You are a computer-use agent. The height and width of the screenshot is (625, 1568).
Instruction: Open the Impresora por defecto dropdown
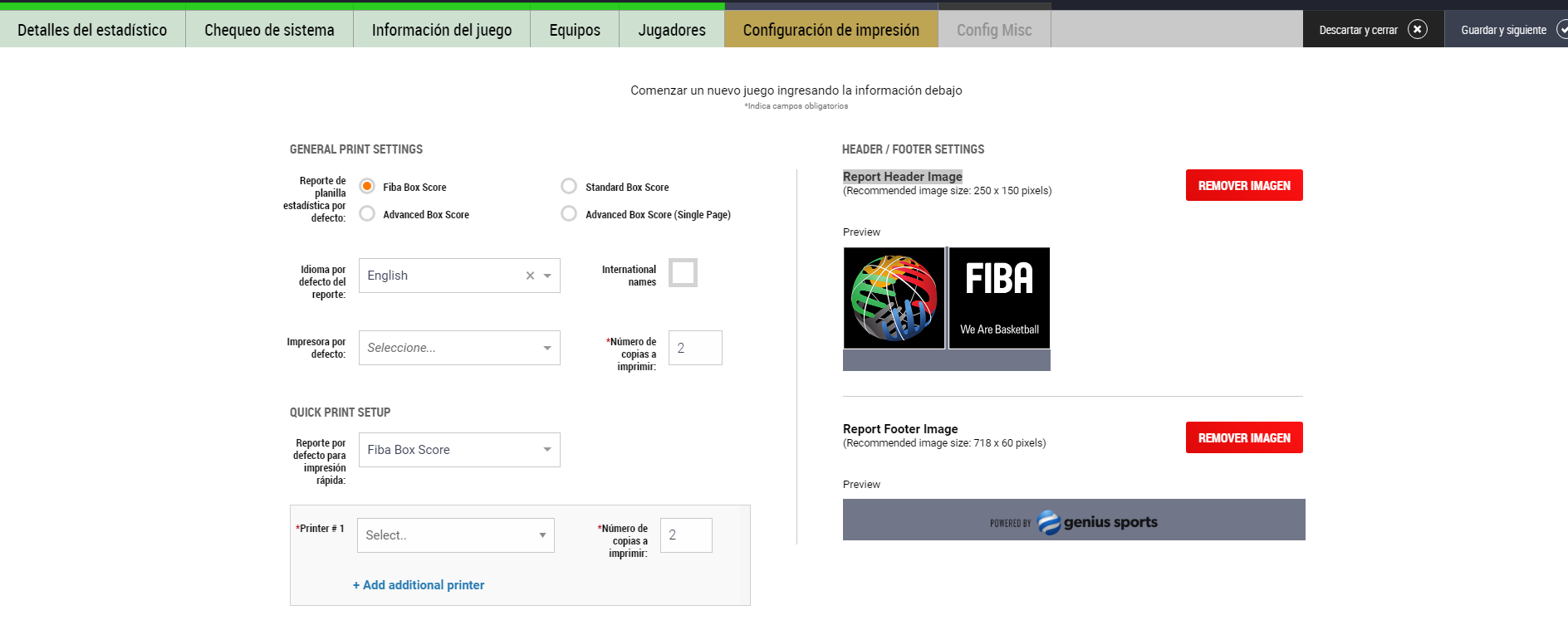459,348
